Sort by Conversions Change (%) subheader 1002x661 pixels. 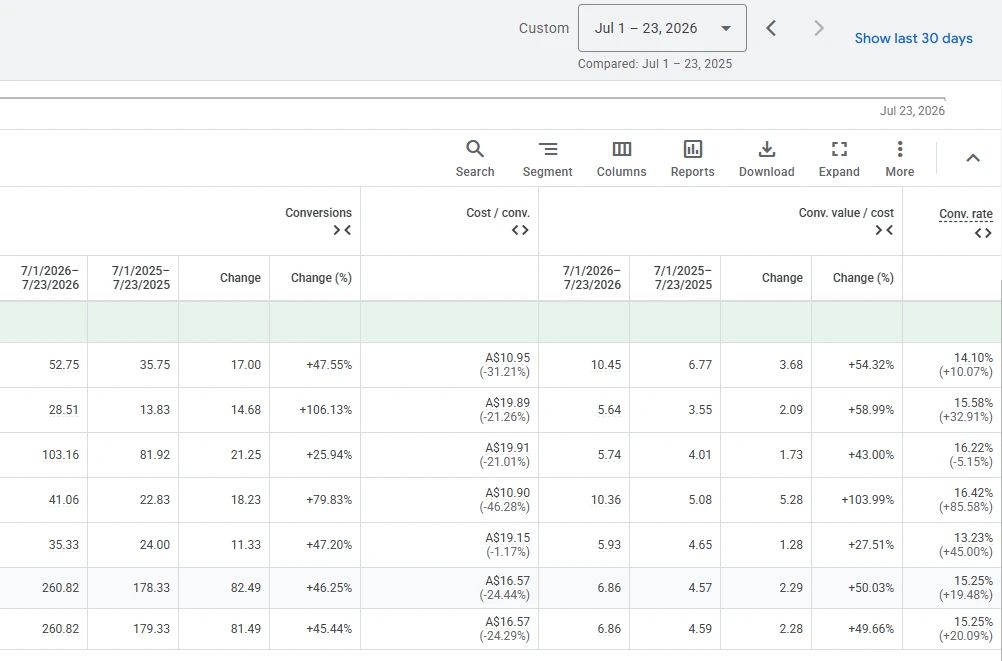click(321, 277)
